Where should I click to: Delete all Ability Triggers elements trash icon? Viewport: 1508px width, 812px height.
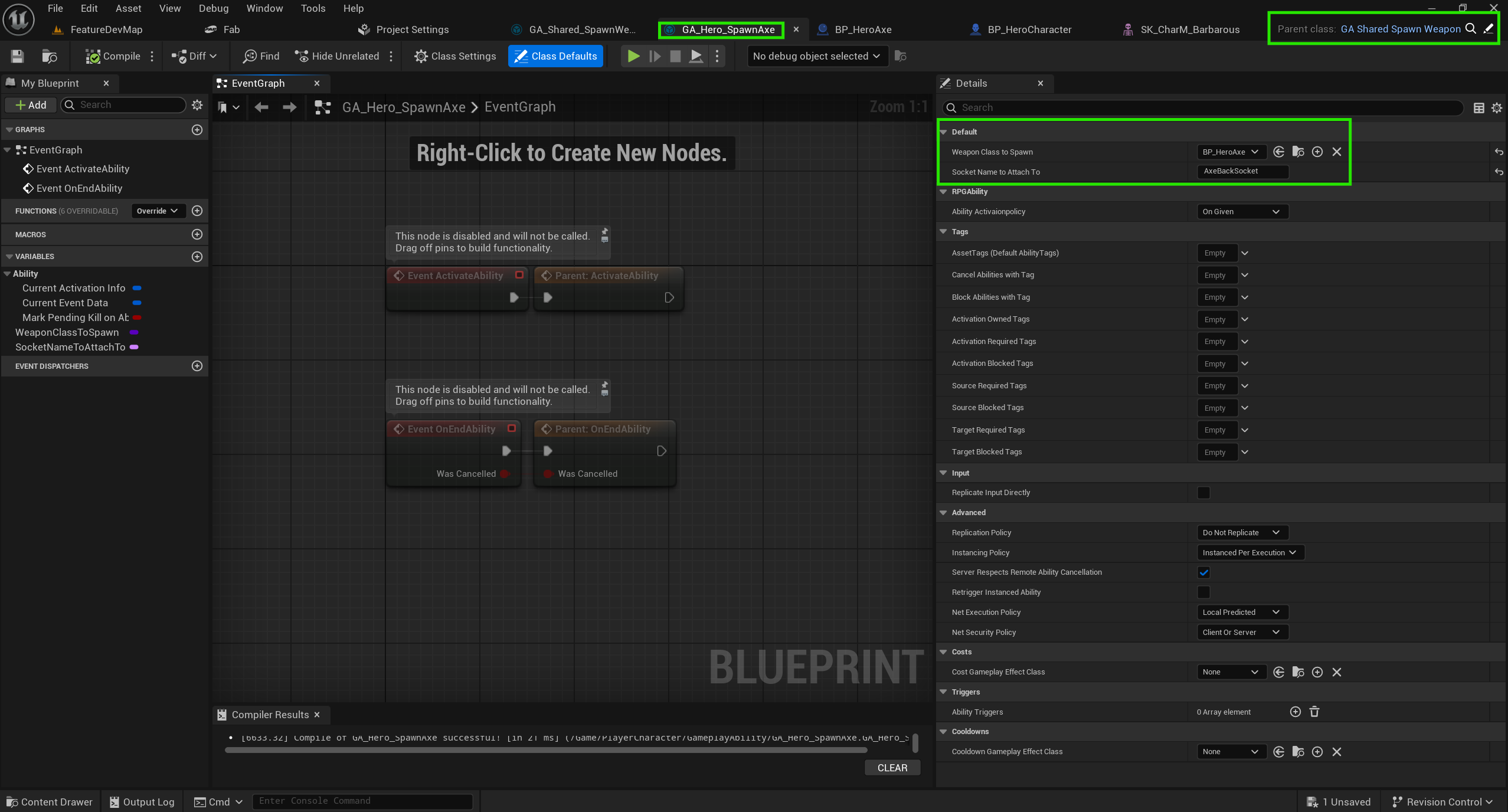1314,712
